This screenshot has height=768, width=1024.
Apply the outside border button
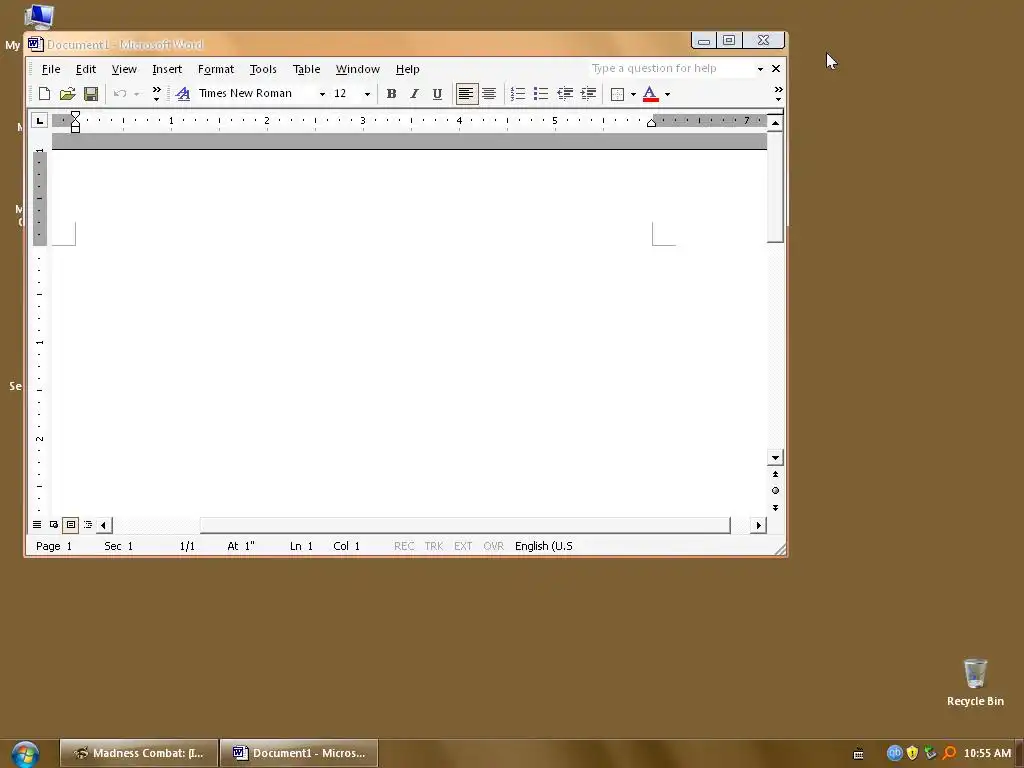(617, 94)
